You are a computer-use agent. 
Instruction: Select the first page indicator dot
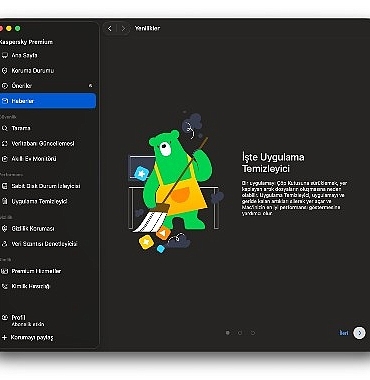tap(228, 333)
